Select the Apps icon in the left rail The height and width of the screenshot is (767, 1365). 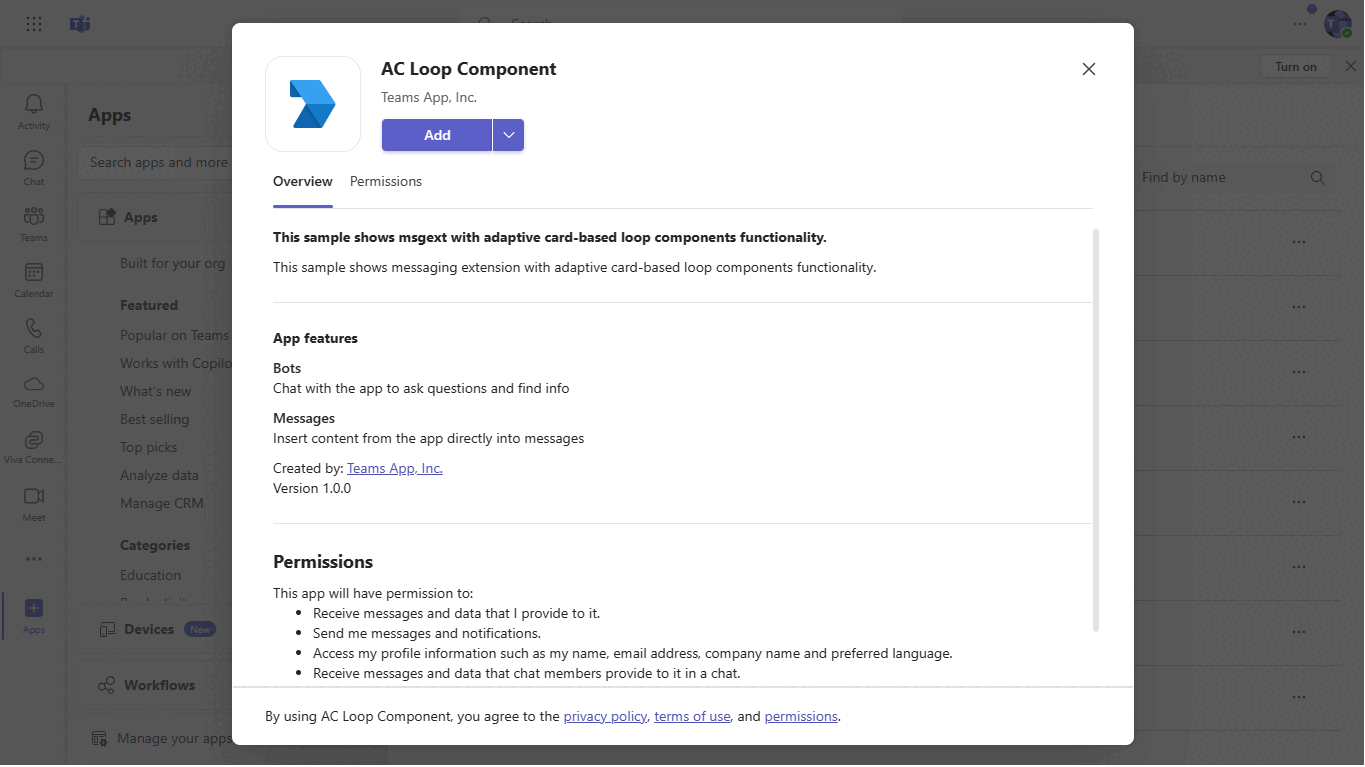click(x=34, y=608)
